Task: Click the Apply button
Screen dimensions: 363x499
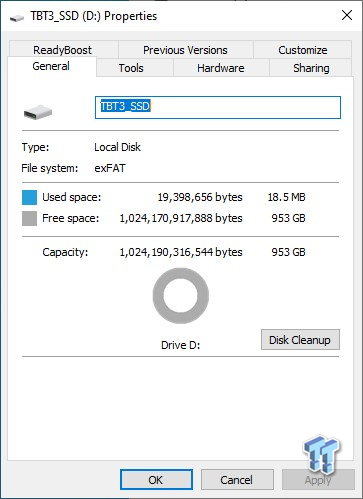Action: [318, 480]
